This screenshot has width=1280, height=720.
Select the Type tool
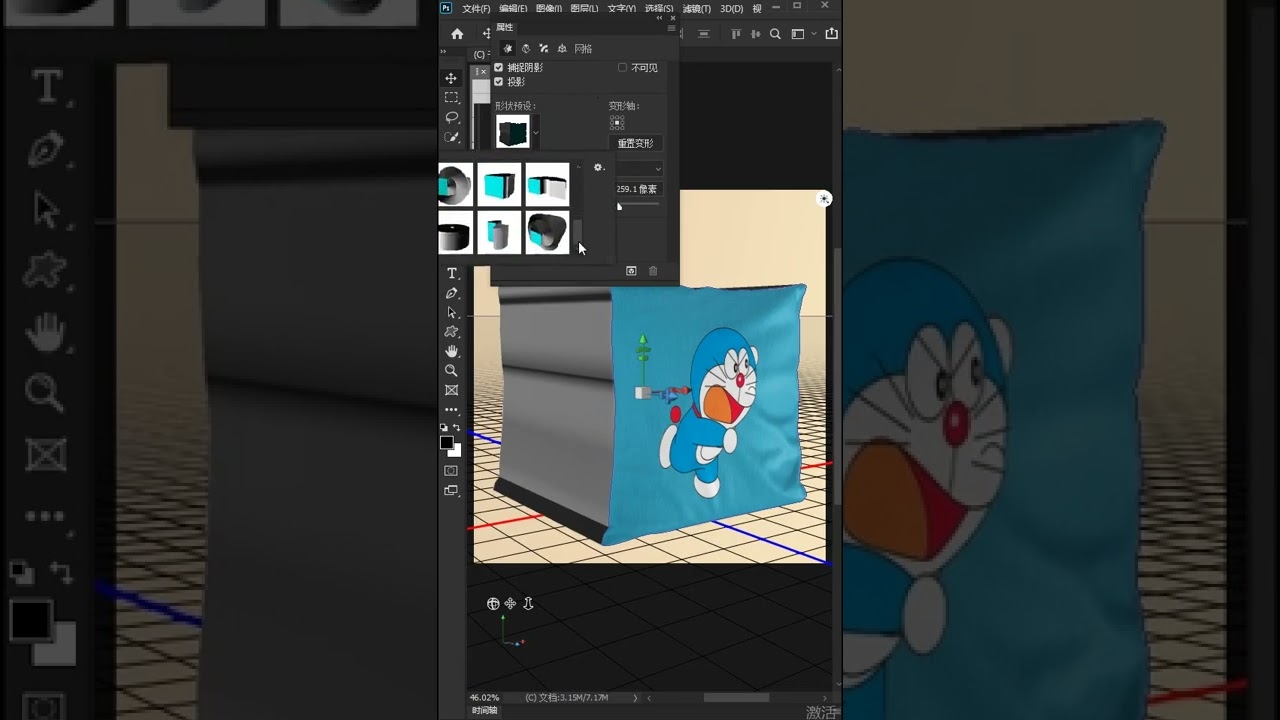click(x=452, y=274)
